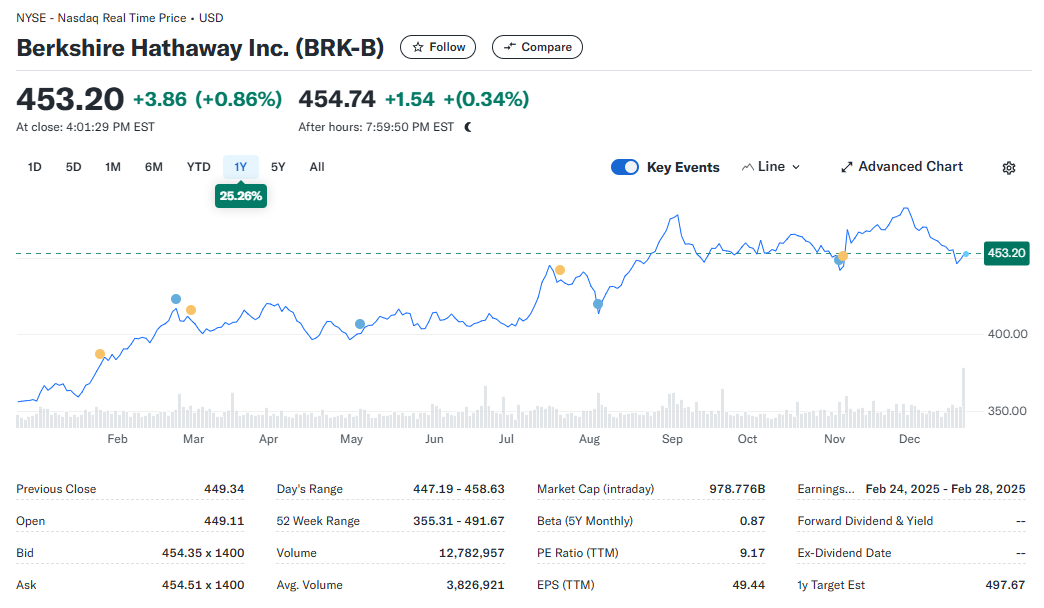Click the Sep label on chart axis
This screenshot has height=608, width=1044.
tap(672, 439)
